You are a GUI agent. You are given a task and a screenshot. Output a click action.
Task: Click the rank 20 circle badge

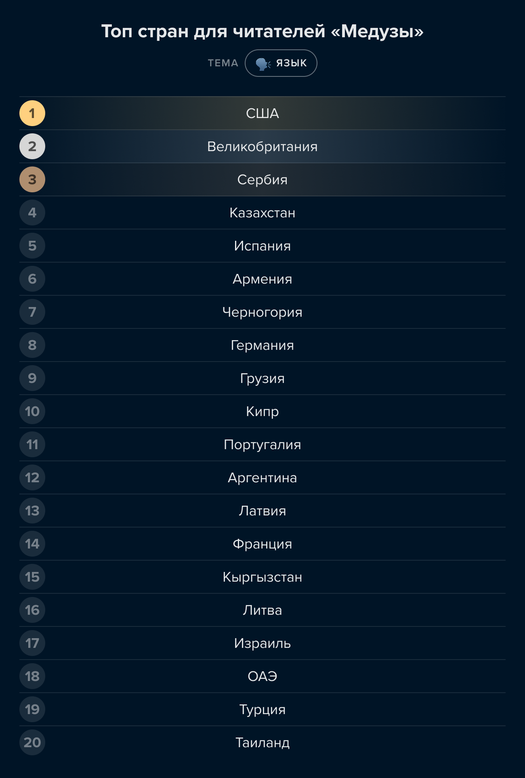[x=32, y=743]
